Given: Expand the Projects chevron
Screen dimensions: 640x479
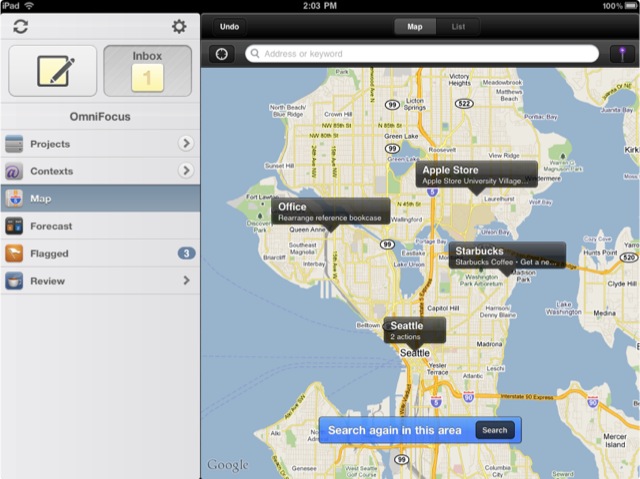Looking at the screenshot, I should coord(185,144).
